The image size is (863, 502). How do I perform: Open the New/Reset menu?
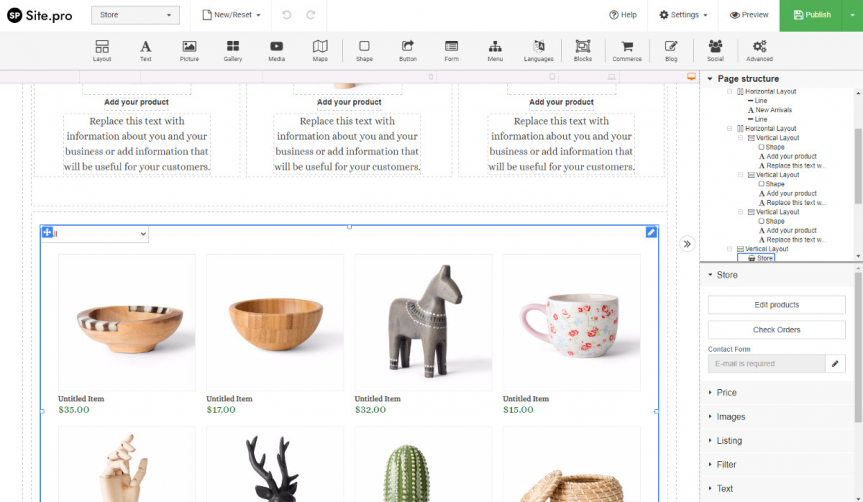(x=232, y=15)
